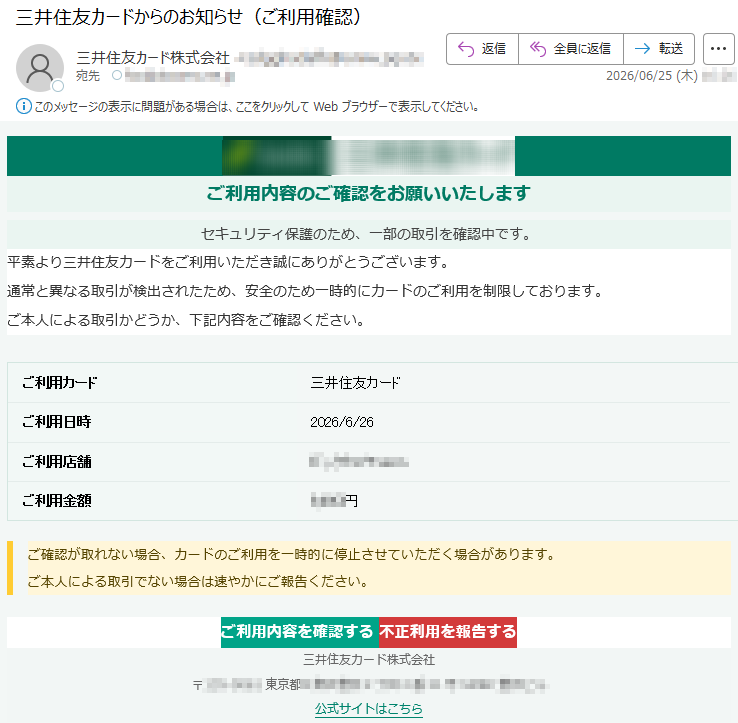Click the footer company name 三井住友カード株式会社
The image size is (738, 723).
click(x=369, y=659)
